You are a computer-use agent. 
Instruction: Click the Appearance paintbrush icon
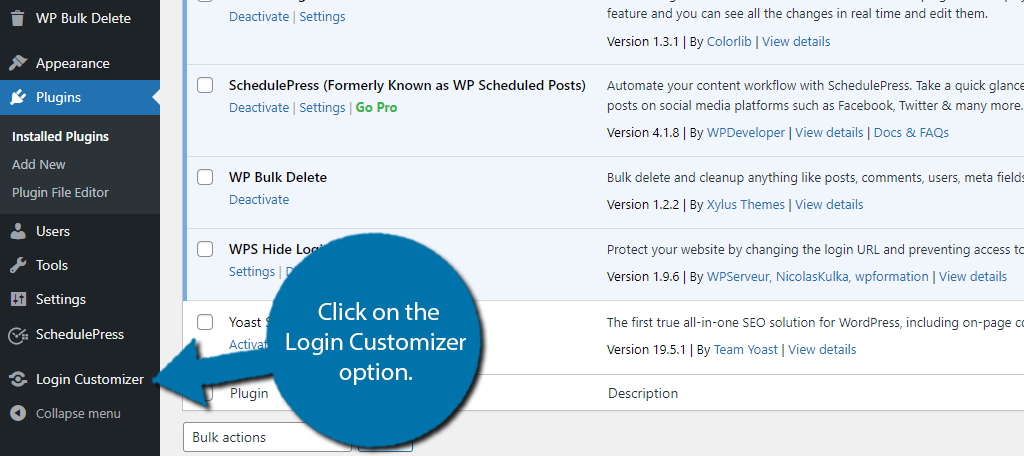click(x=18, y=63)
